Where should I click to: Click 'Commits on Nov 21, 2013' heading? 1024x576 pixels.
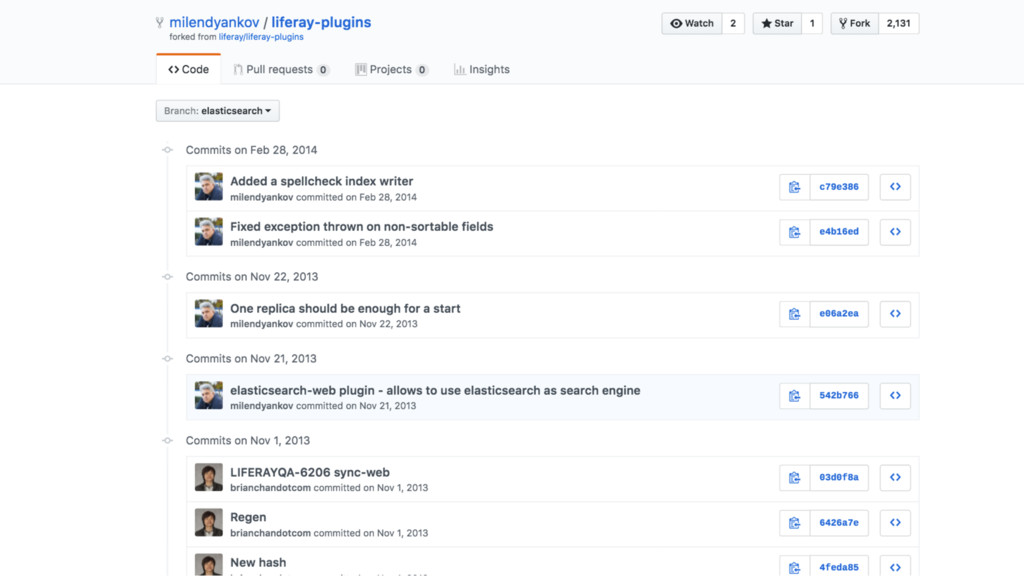pyautogui.click(x=251, y=359)
